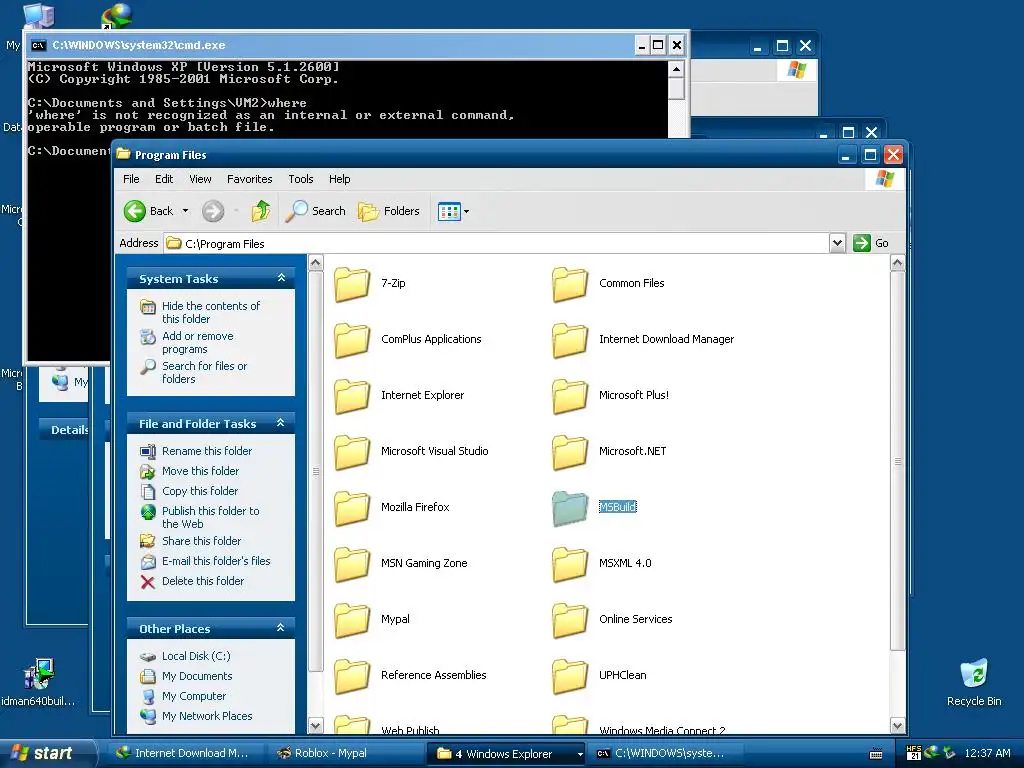
Task: Click the green Go button
Action: coord(871,243)
